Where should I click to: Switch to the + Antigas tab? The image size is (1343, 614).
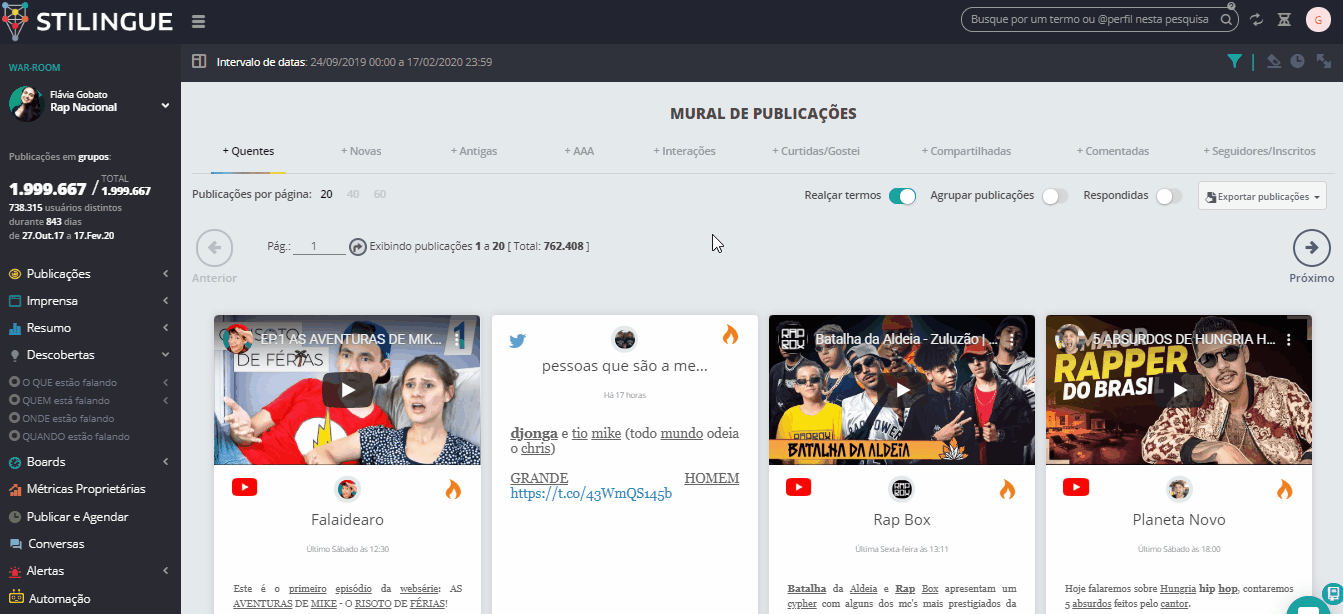[474, 151]
